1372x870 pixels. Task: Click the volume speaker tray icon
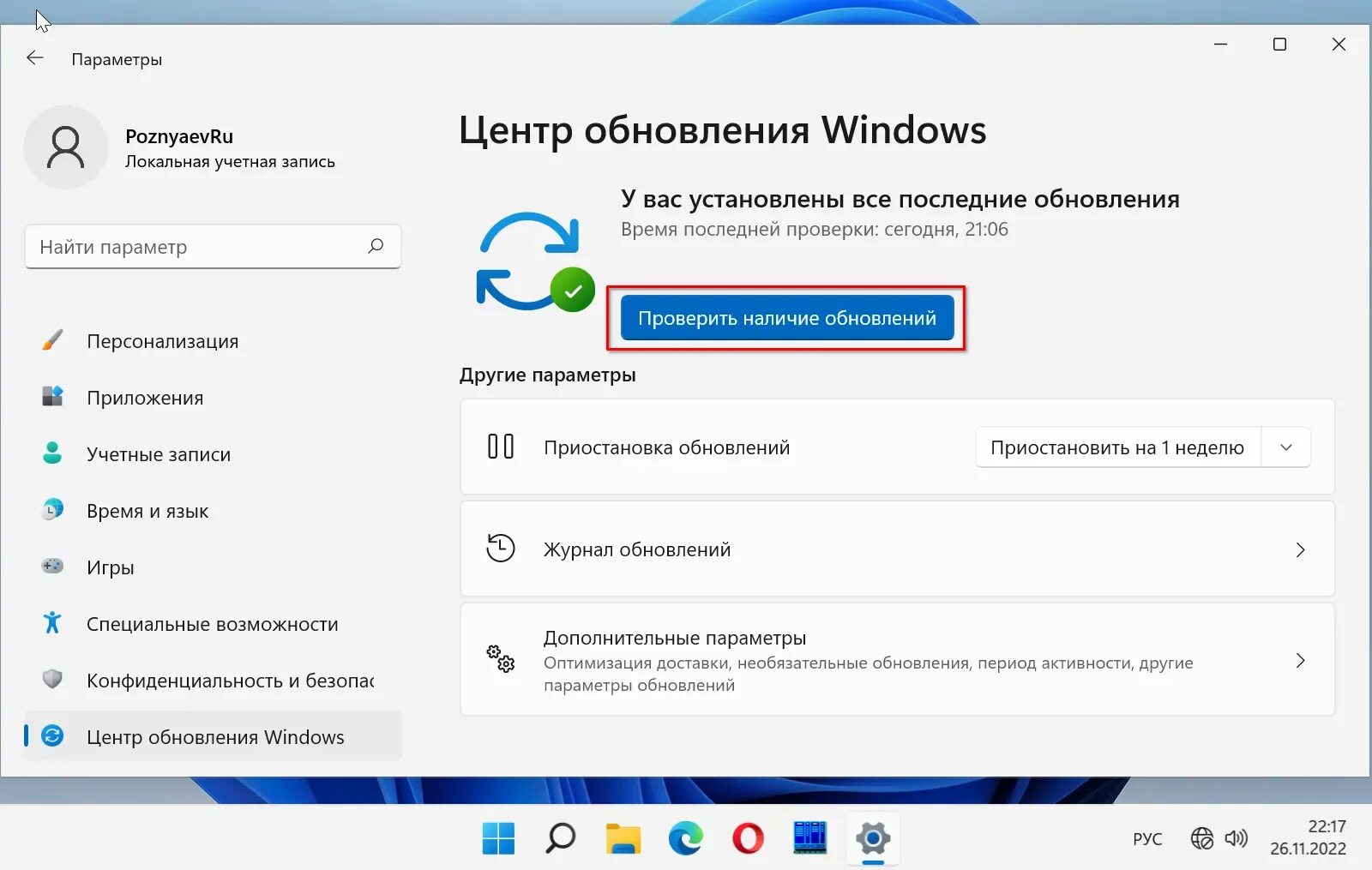(1236, 838)
